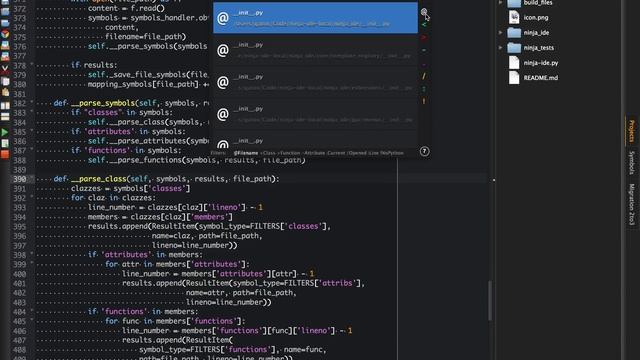Click the green Run project play icon
This screenshot has width=640, height=360.
5,132
